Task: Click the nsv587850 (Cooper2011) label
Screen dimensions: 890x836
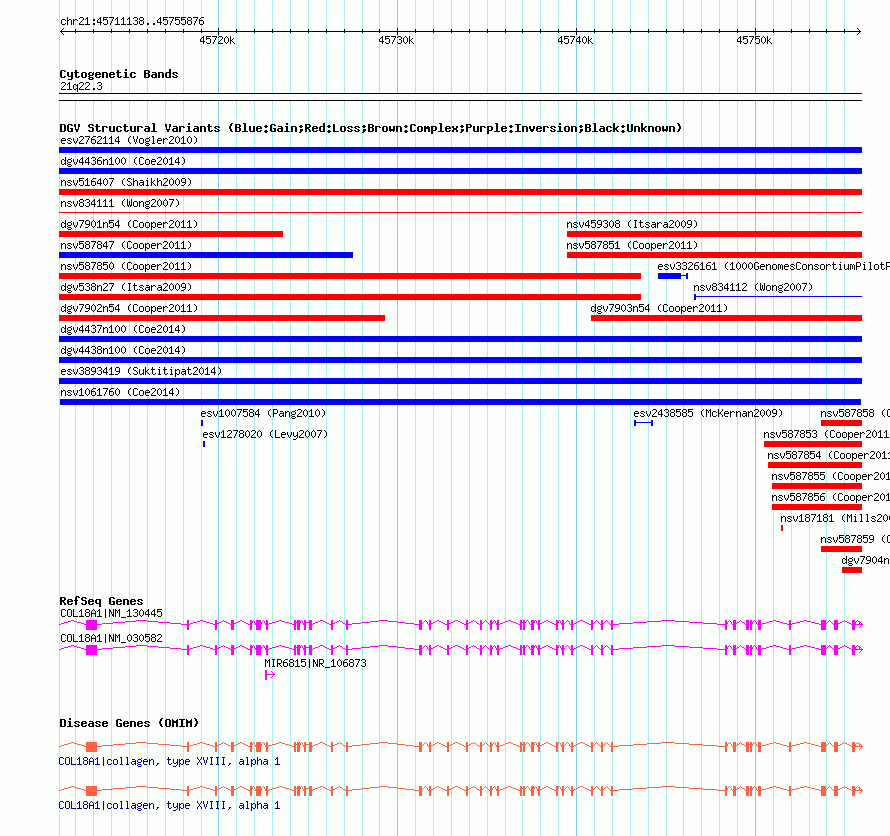Action: tap(126, 266)
